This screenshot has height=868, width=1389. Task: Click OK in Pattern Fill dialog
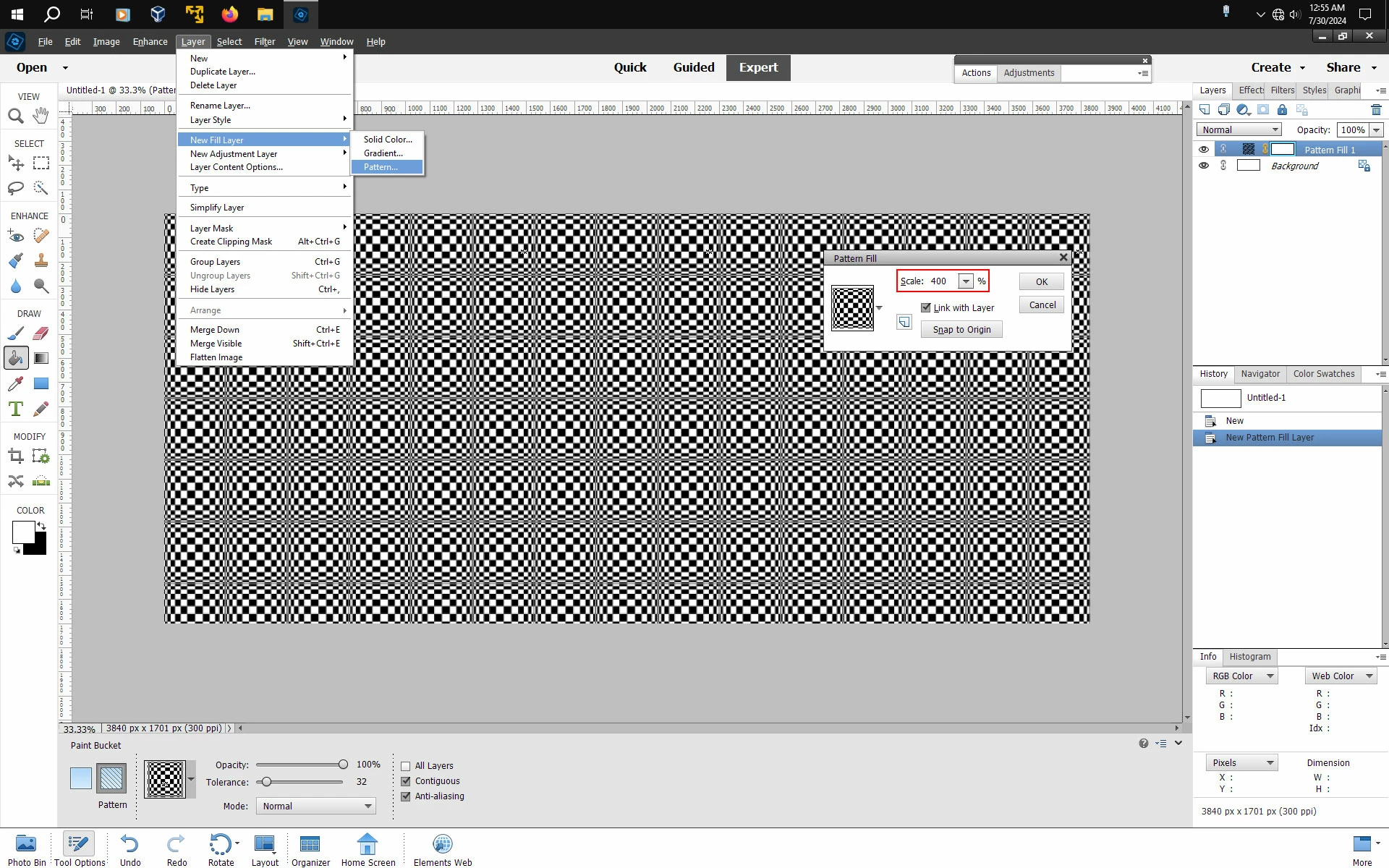point(1041,282)
